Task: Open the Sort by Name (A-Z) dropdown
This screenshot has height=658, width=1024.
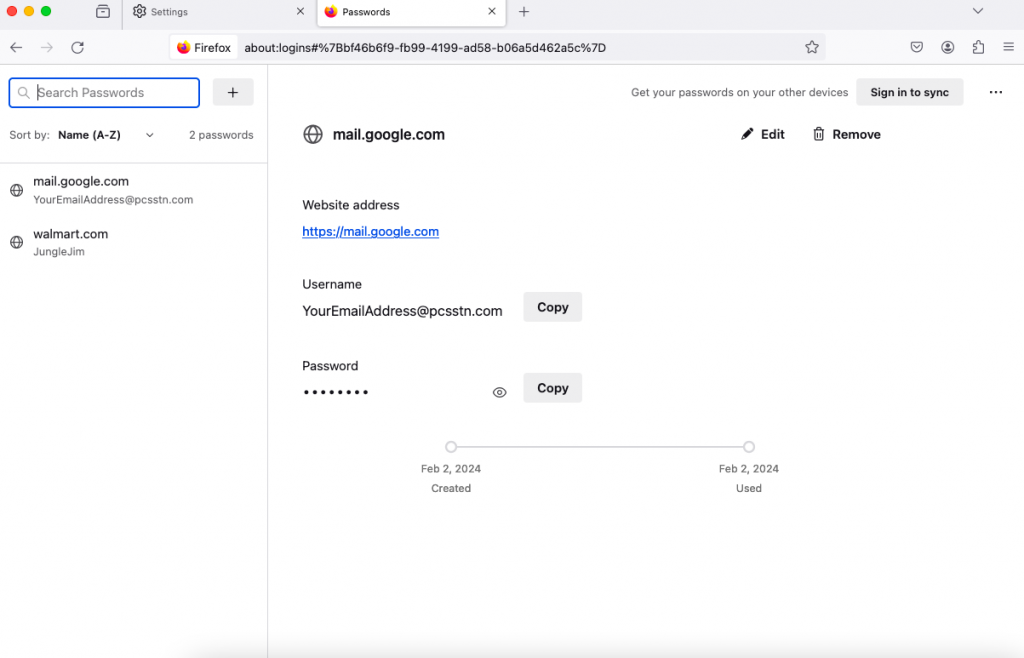Action: pyautogui.click(x=106, y=135)
